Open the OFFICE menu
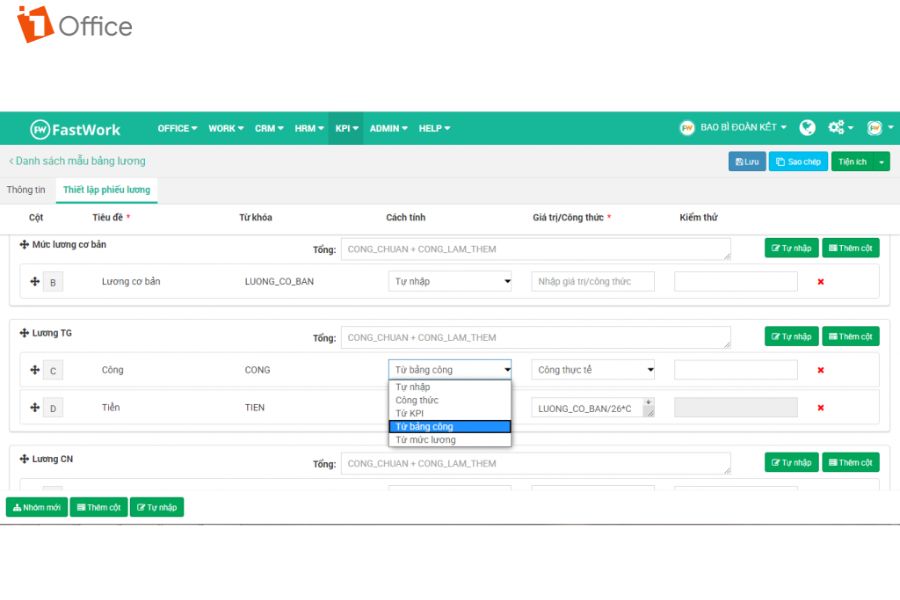Screen dimensions: 900x600 177,128
